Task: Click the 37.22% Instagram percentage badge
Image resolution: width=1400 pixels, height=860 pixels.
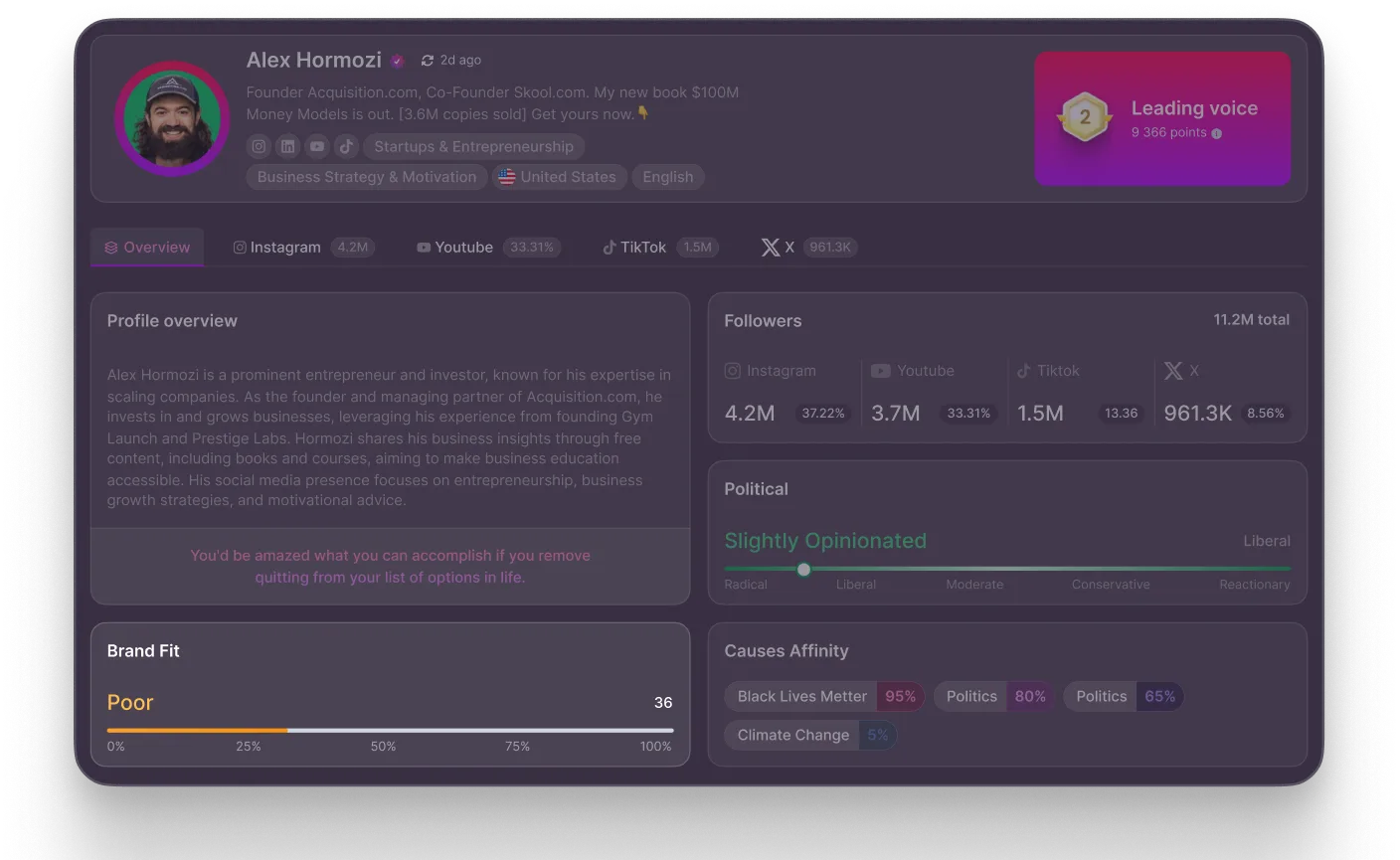Action: pos(823,414)
